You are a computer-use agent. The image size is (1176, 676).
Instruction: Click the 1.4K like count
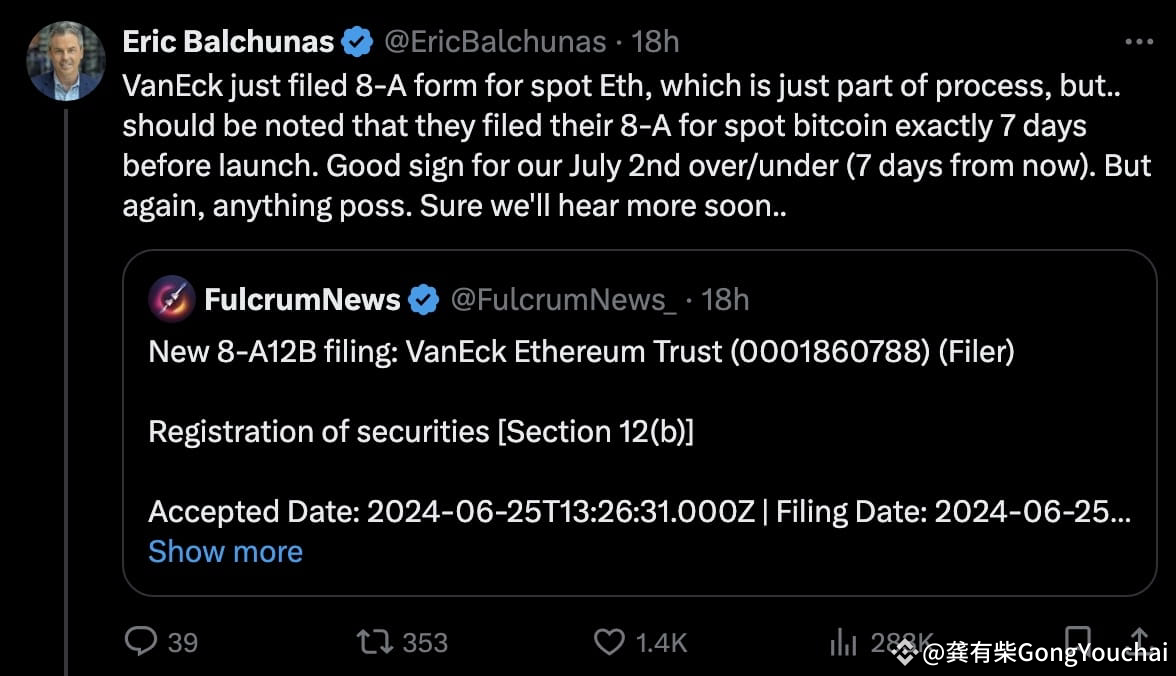point(661,642)
